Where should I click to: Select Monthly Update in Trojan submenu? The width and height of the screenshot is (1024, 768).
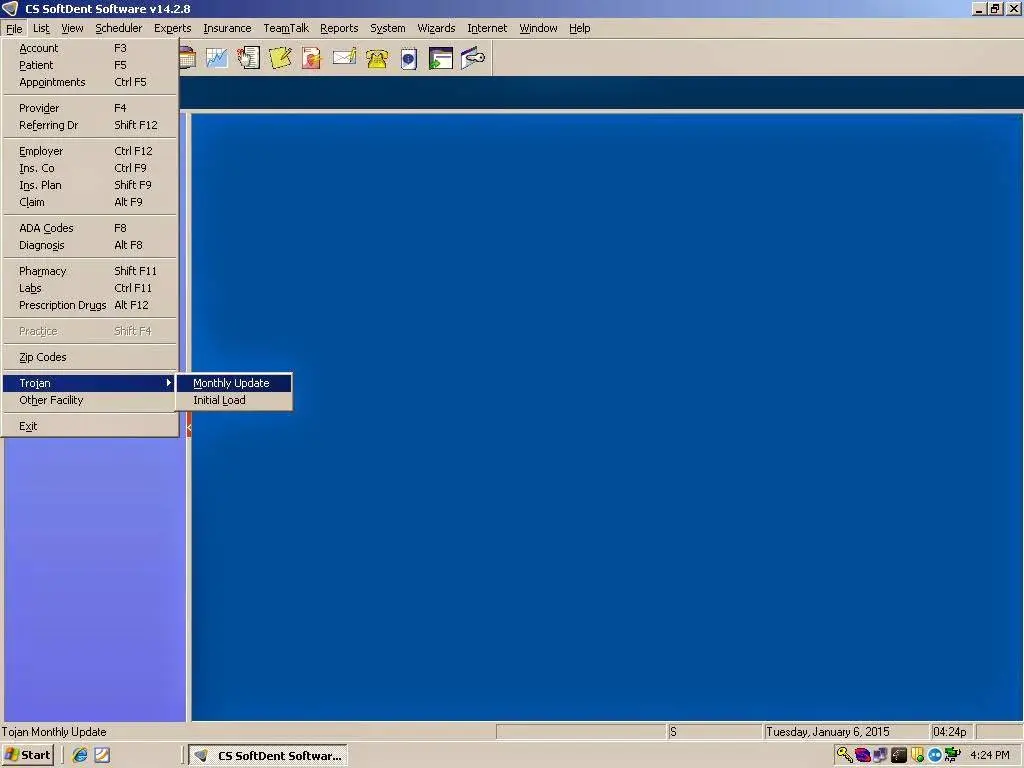(x=234, y=383)
